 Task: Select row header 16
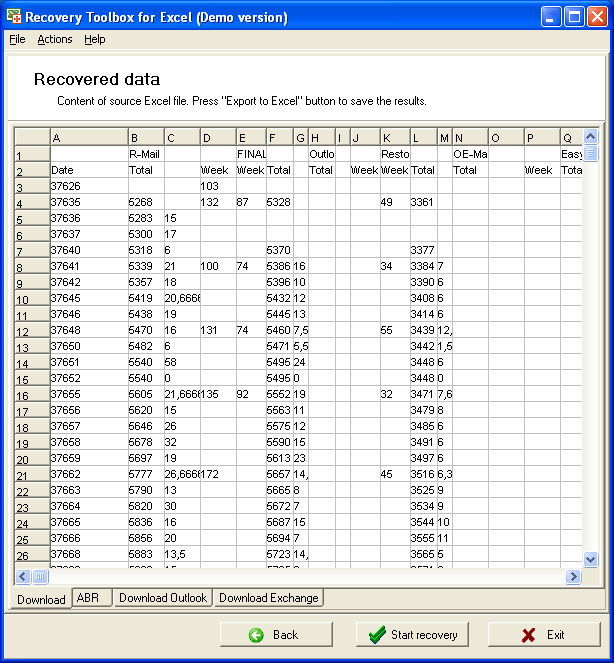point(32,395)
